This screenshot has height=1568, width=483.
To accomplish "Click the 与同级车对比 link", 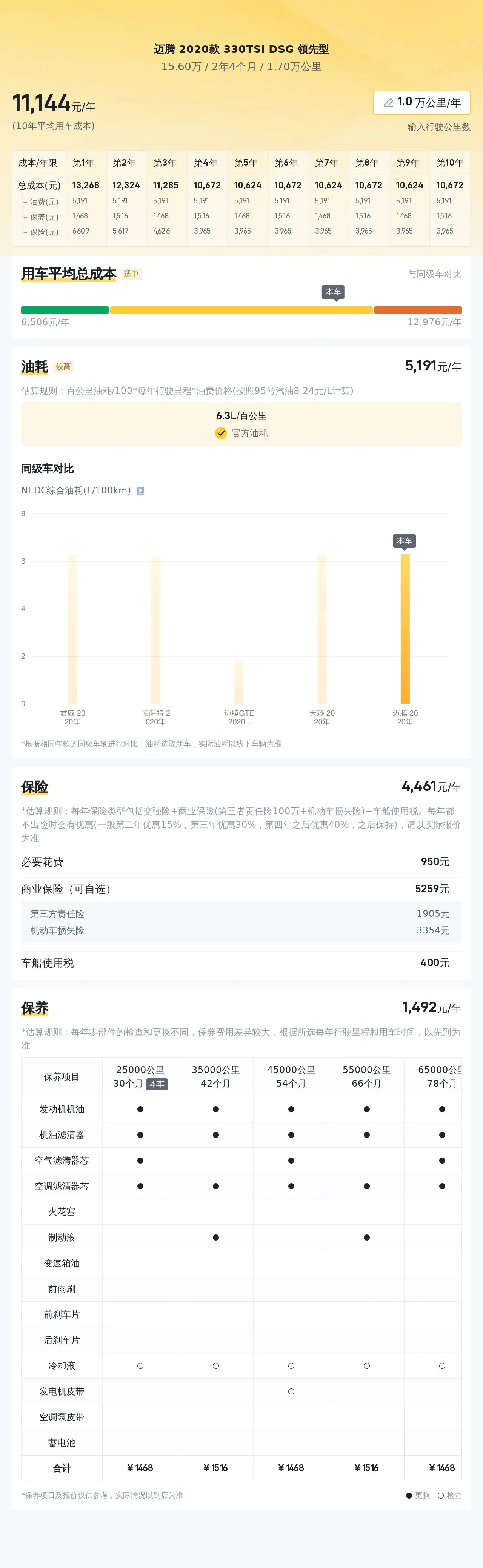I will (x=434, y=274).
